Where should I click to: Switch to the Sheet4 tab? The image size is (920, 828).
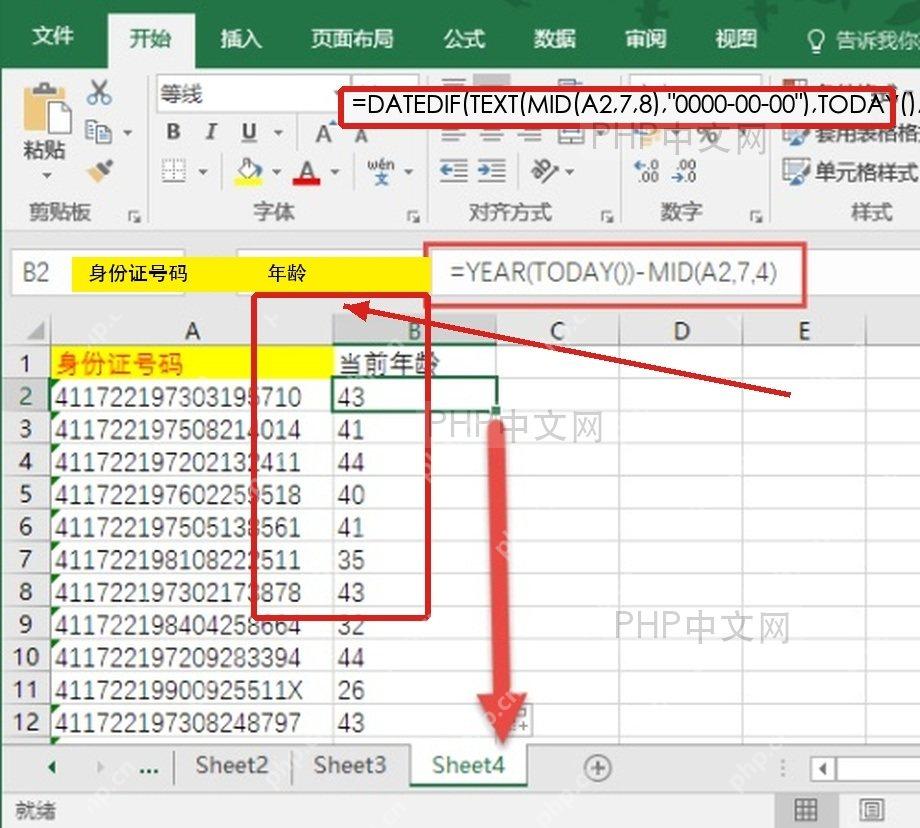(468, 765)
